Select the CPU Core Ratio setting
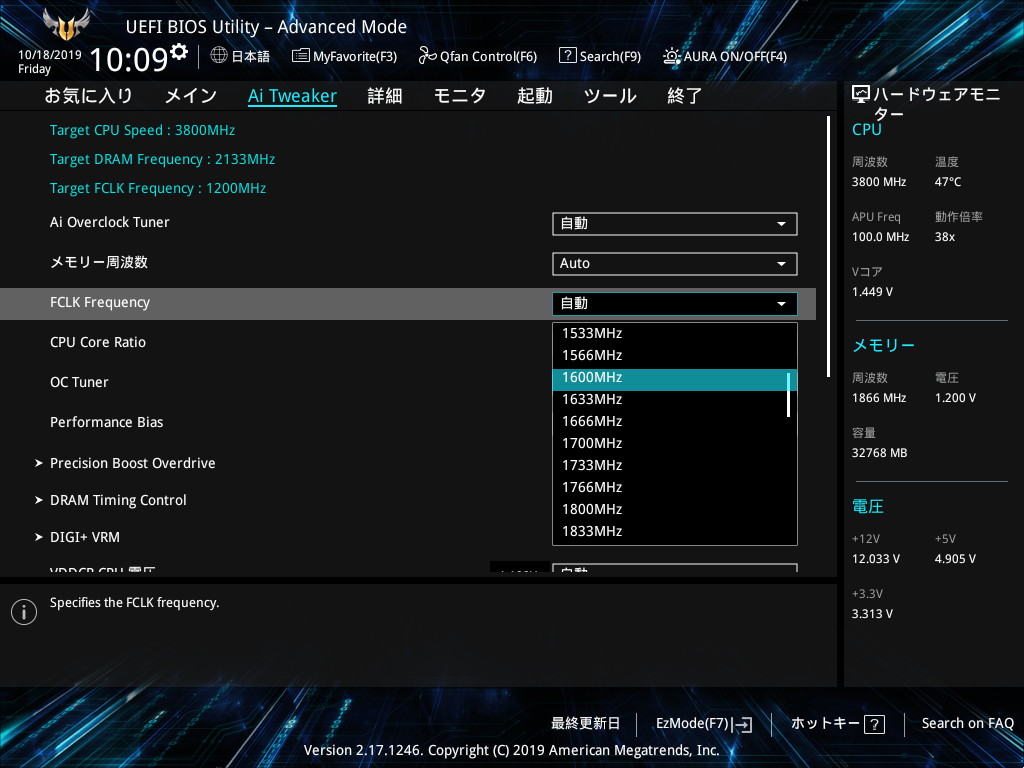Screen dimensions: 1024x768 [x=98, y=342]
